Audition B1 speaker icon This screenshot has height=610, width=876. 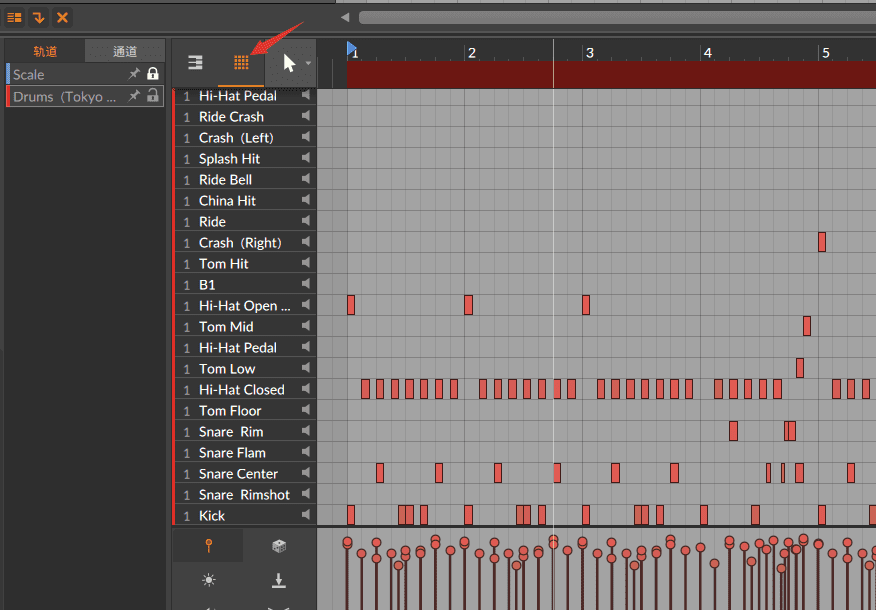pyautogui.click(x=306, y=284)
